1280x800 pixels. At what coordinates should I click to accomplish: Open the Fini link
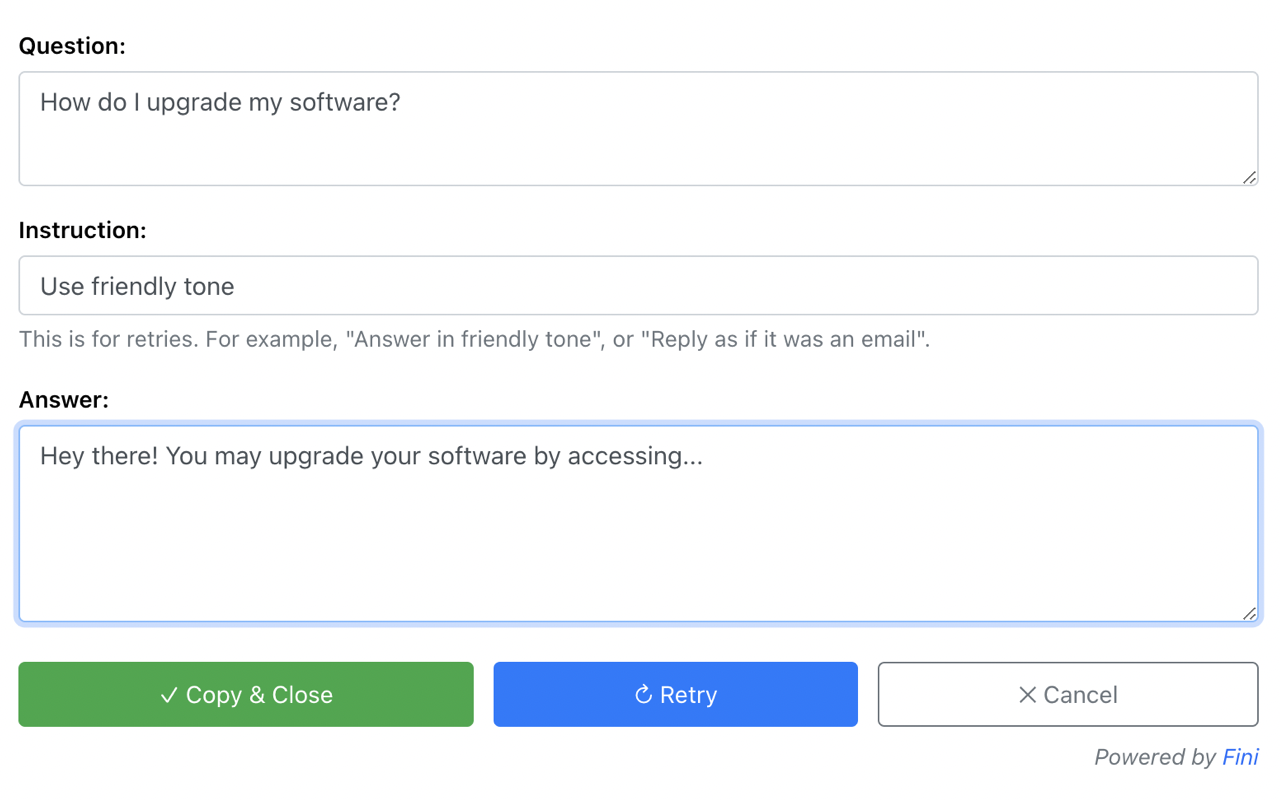pyautogui.click(x=1240, y=757)
